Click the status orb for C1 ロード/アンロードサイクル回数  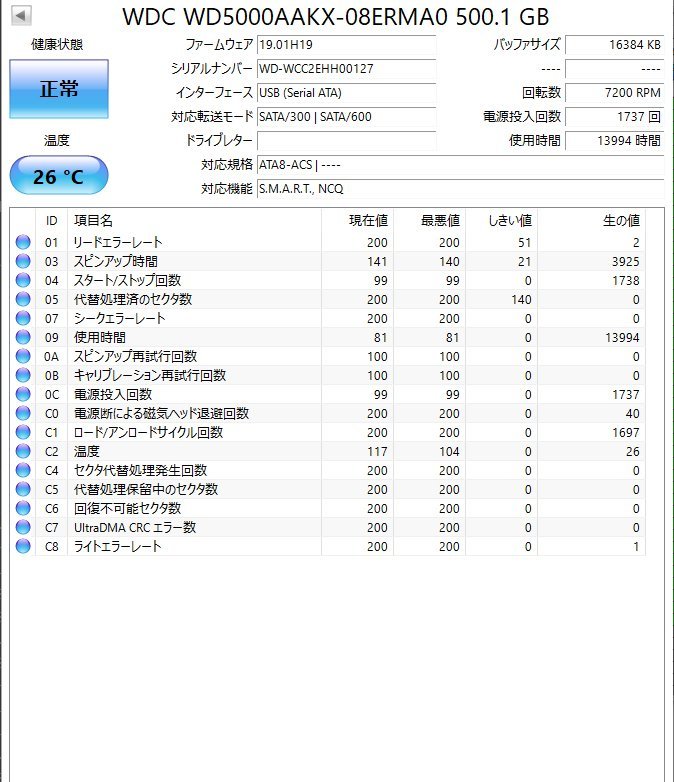click(x=23, y=432)
